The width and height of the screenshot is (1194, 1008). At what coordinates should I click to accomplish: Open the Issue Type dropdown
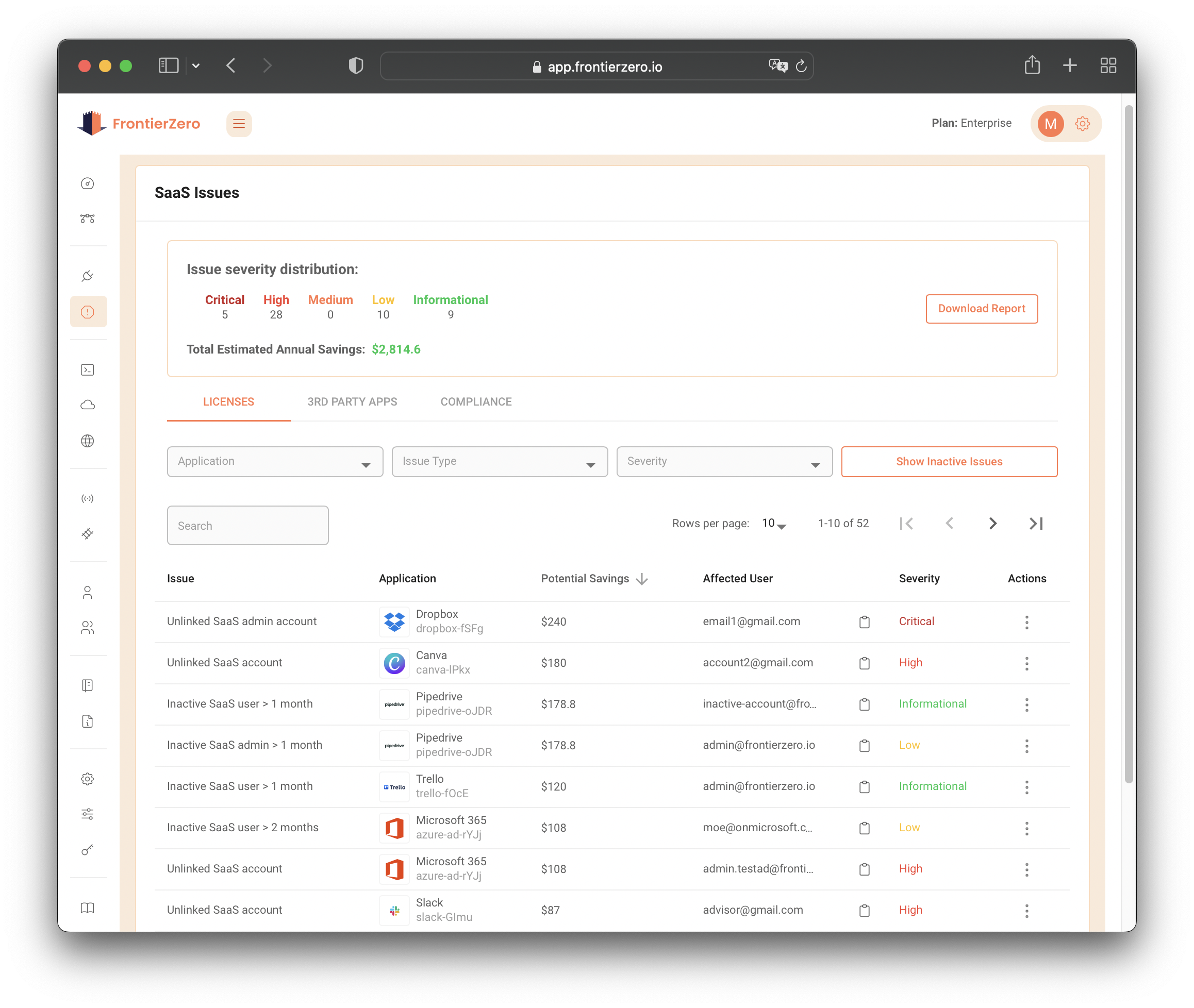coord(500,462)
